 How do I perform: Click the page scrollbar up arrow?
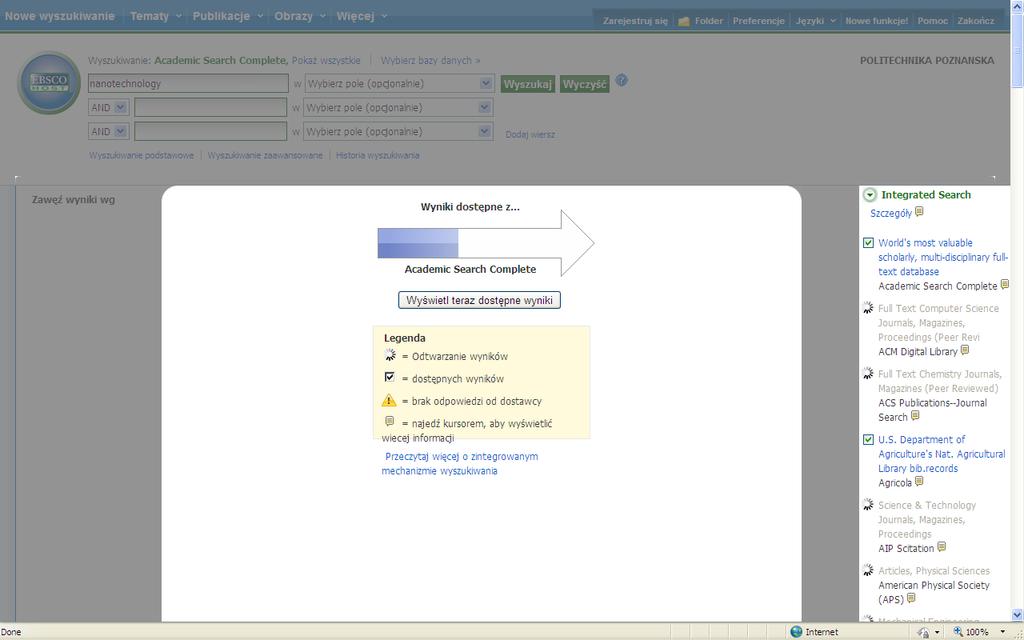tap(1017, 7)
